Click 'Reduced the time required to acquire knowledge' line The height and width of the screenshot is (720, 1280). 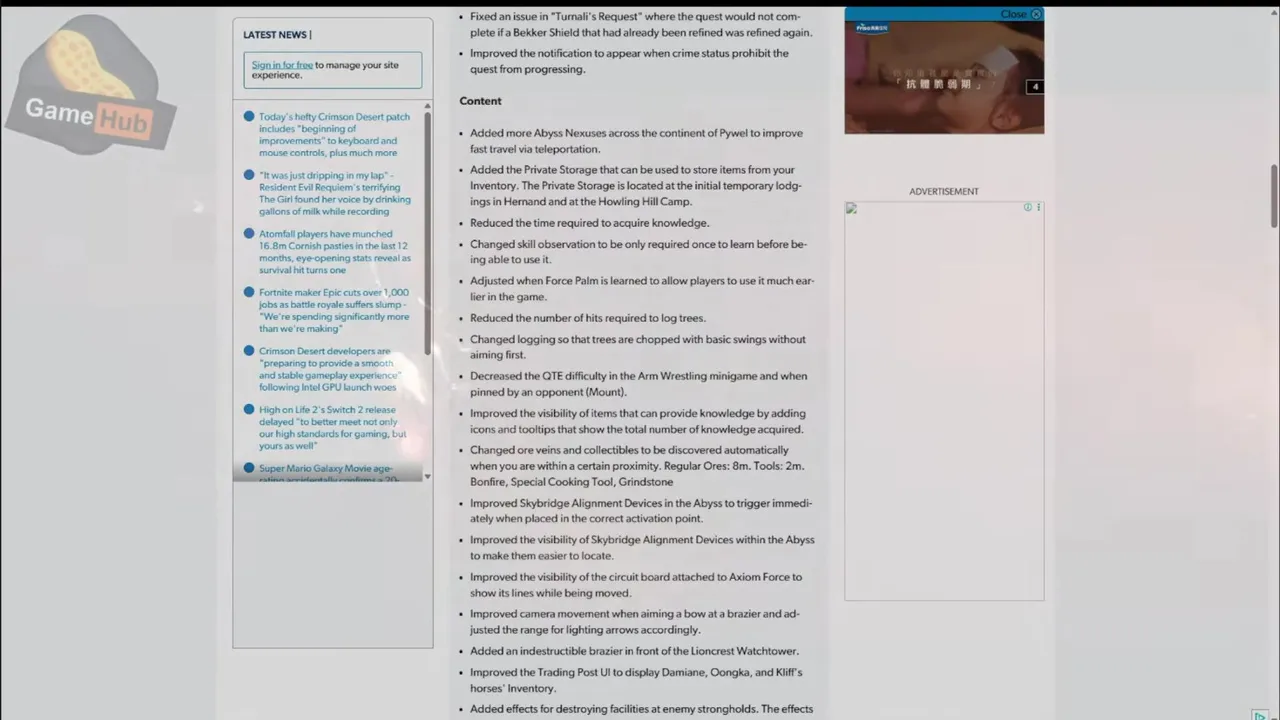click(x=589, y=223)
